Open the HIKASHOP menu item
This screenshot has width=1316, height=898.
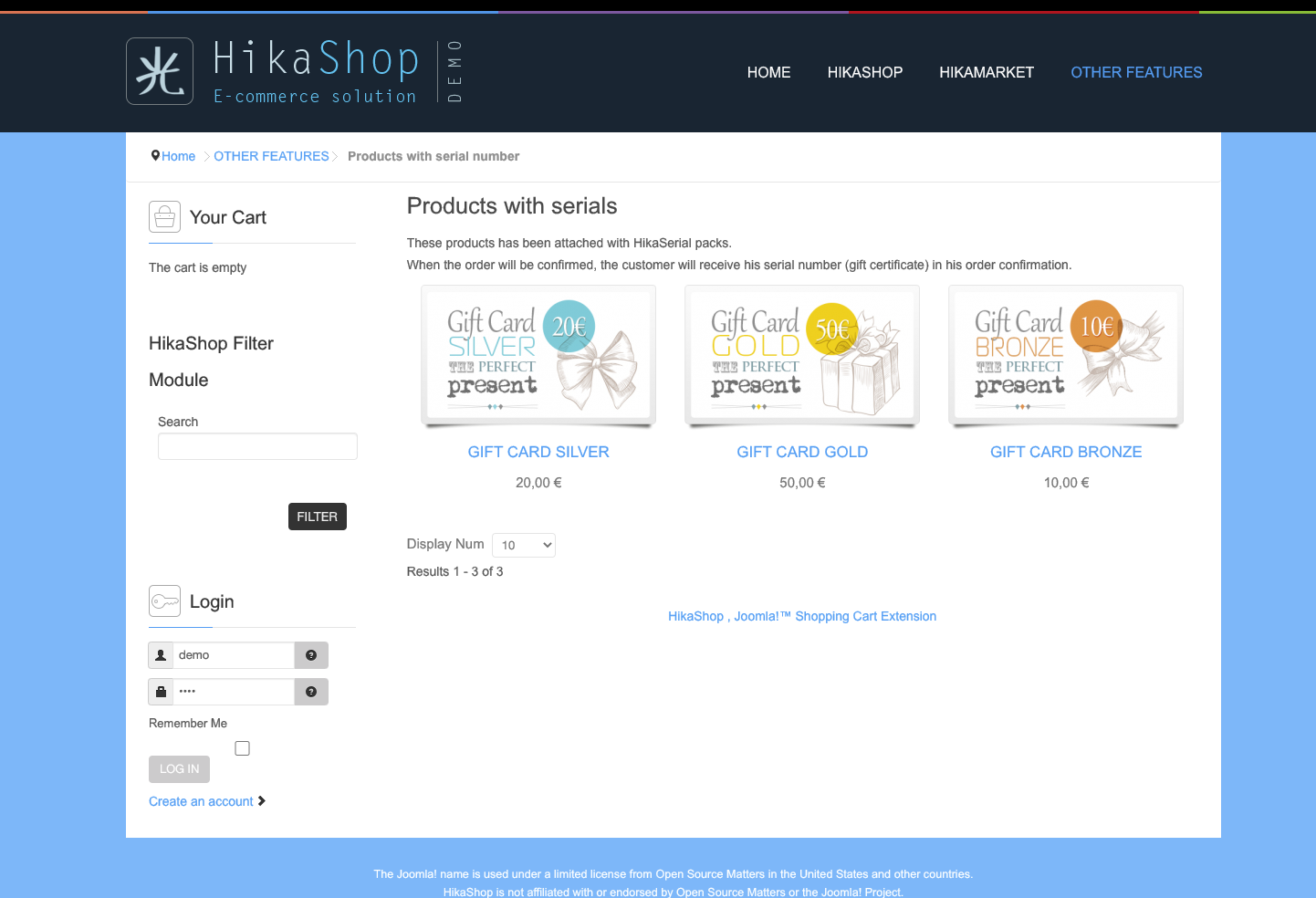point(865,72)
